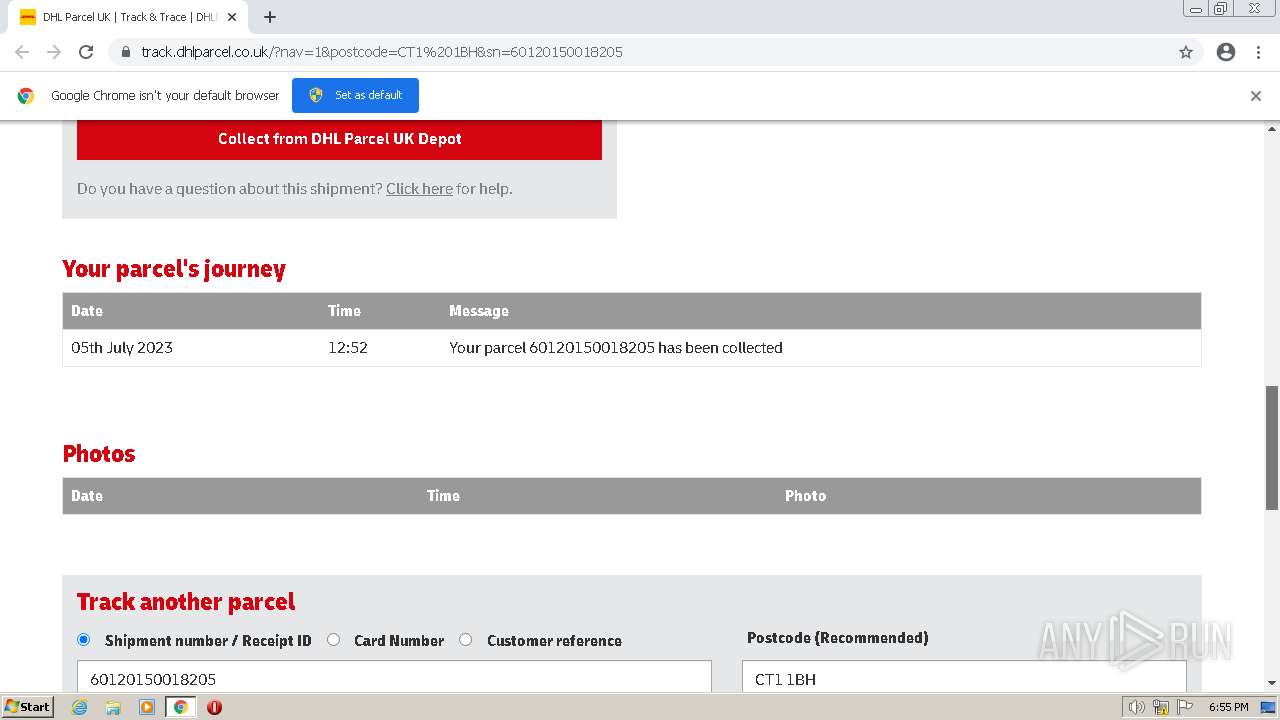Screen dimensions: 1280x720
Task: Close the DHL Parcel UK tab
Action: (x=232, y=17)
